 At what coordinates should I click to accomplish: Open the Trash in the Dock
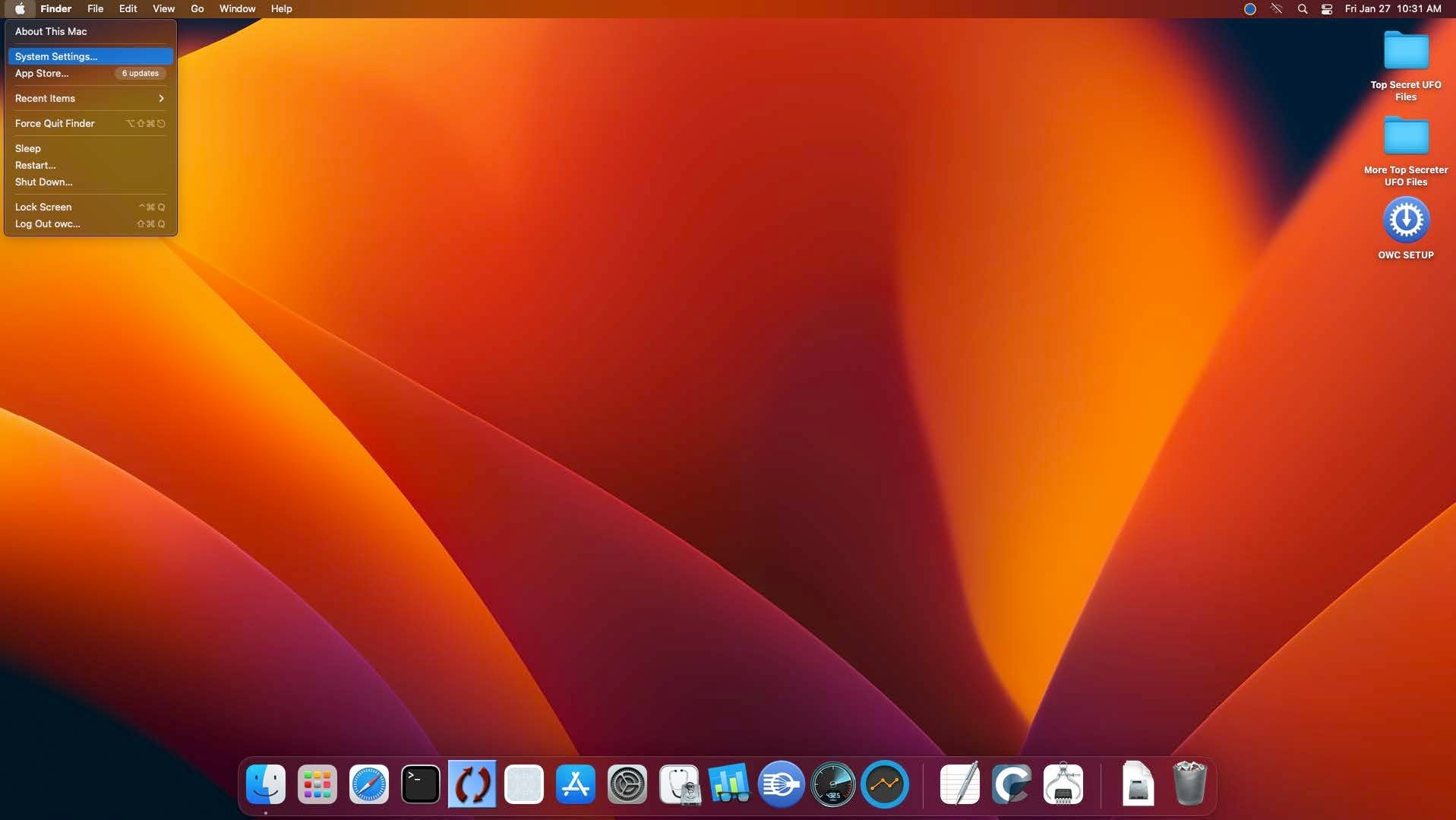(1189, 784)
